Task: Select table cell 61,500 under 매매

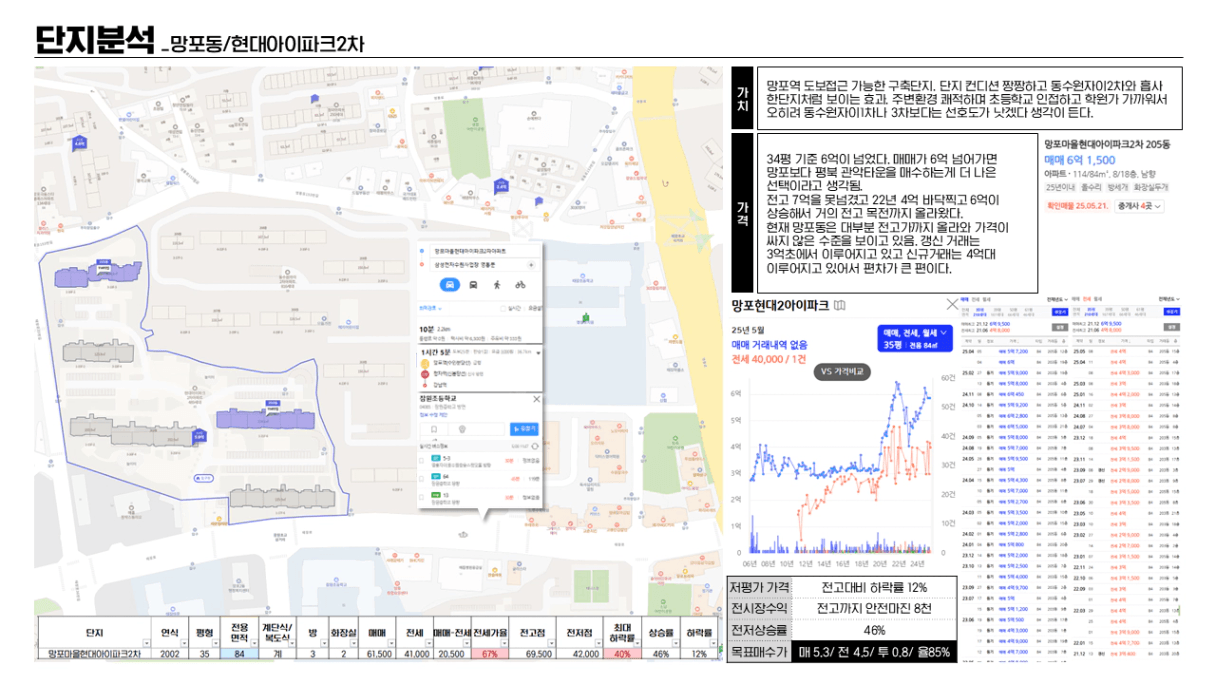Action: point(377,654)
